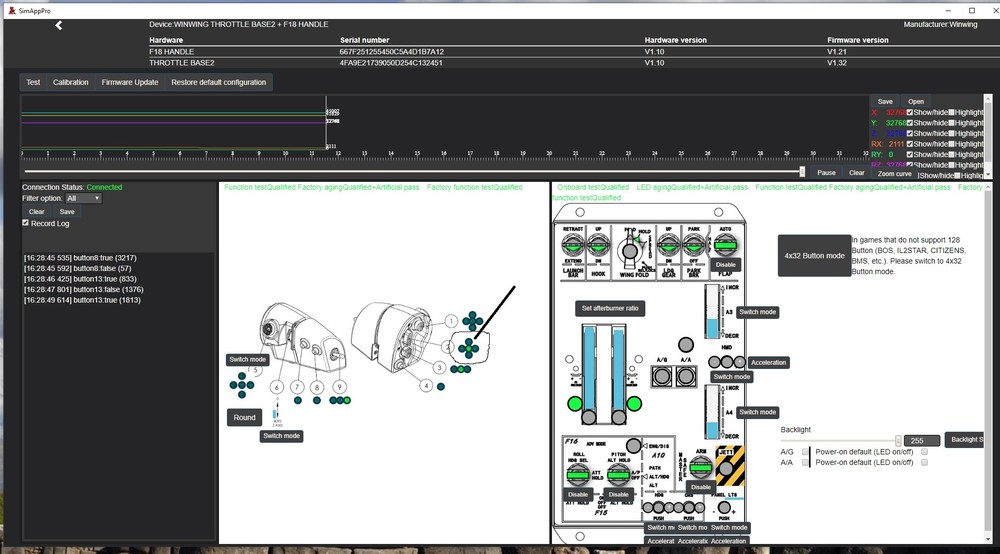1000x554 pixels.
Task: Click Switch mode next to A4 axis
Action: [x=757, y=412]
